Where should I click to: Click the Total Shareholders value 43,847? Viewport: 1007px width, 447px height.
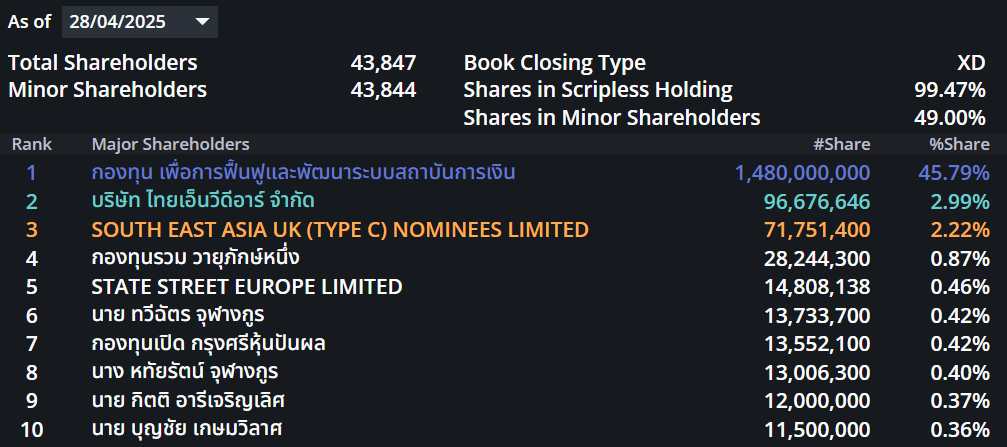(383, 63)
